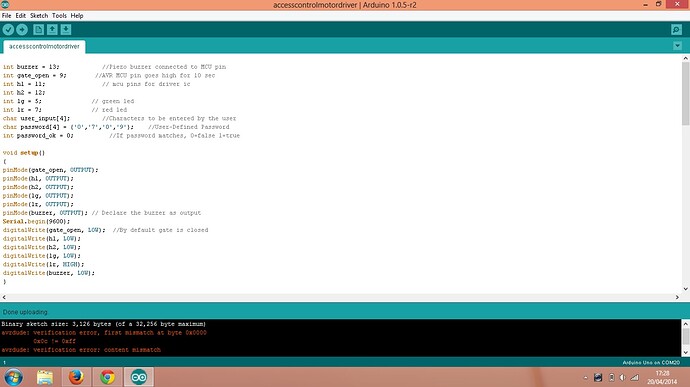
Task: Create a new sketch with New icon
Action: 38,29
